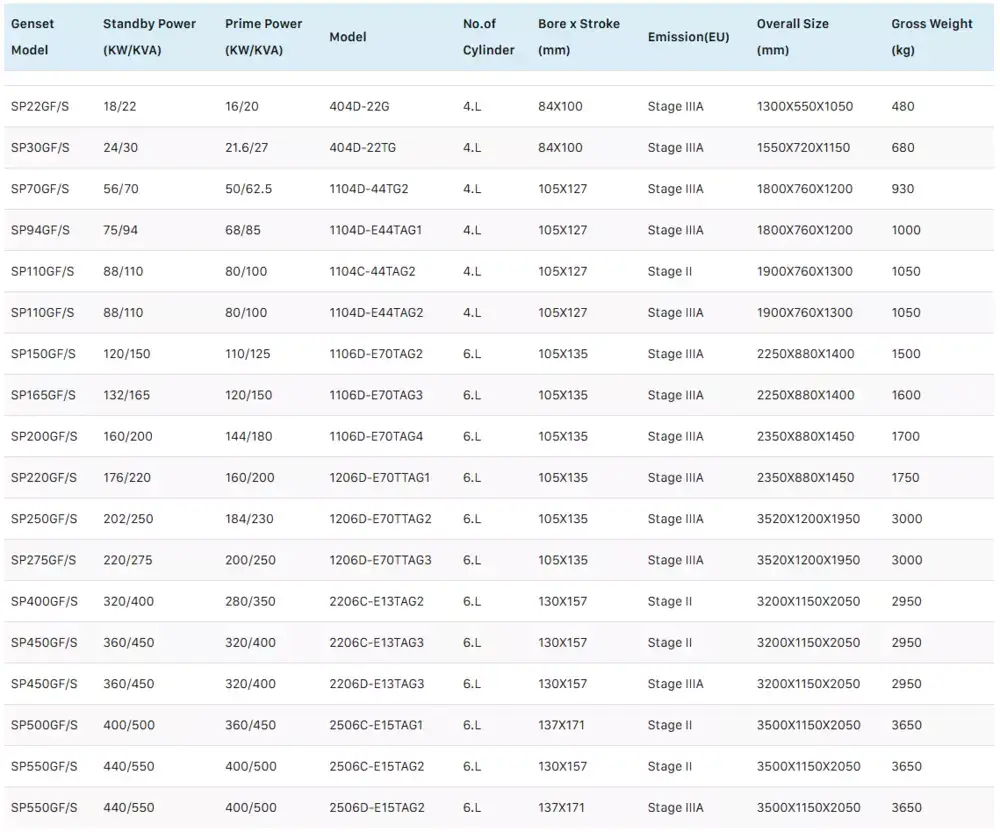Click prime power value 184/230
Viewport: 1000px width, 832px height.
point(249,519)
